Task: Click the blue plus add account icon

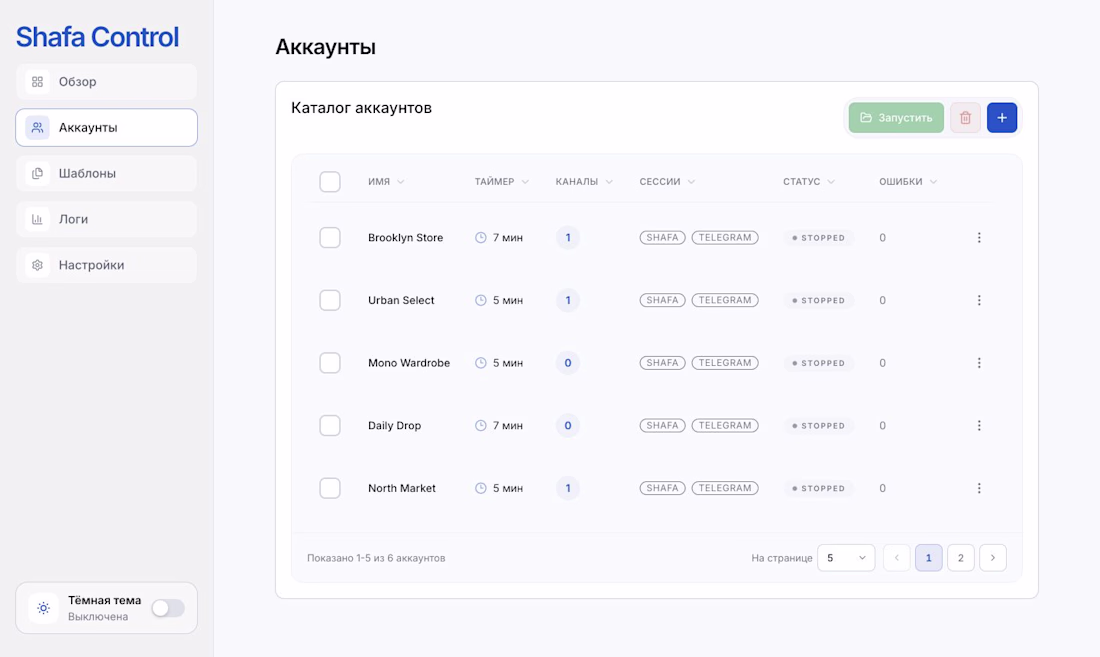Action: pos(1002,118)
